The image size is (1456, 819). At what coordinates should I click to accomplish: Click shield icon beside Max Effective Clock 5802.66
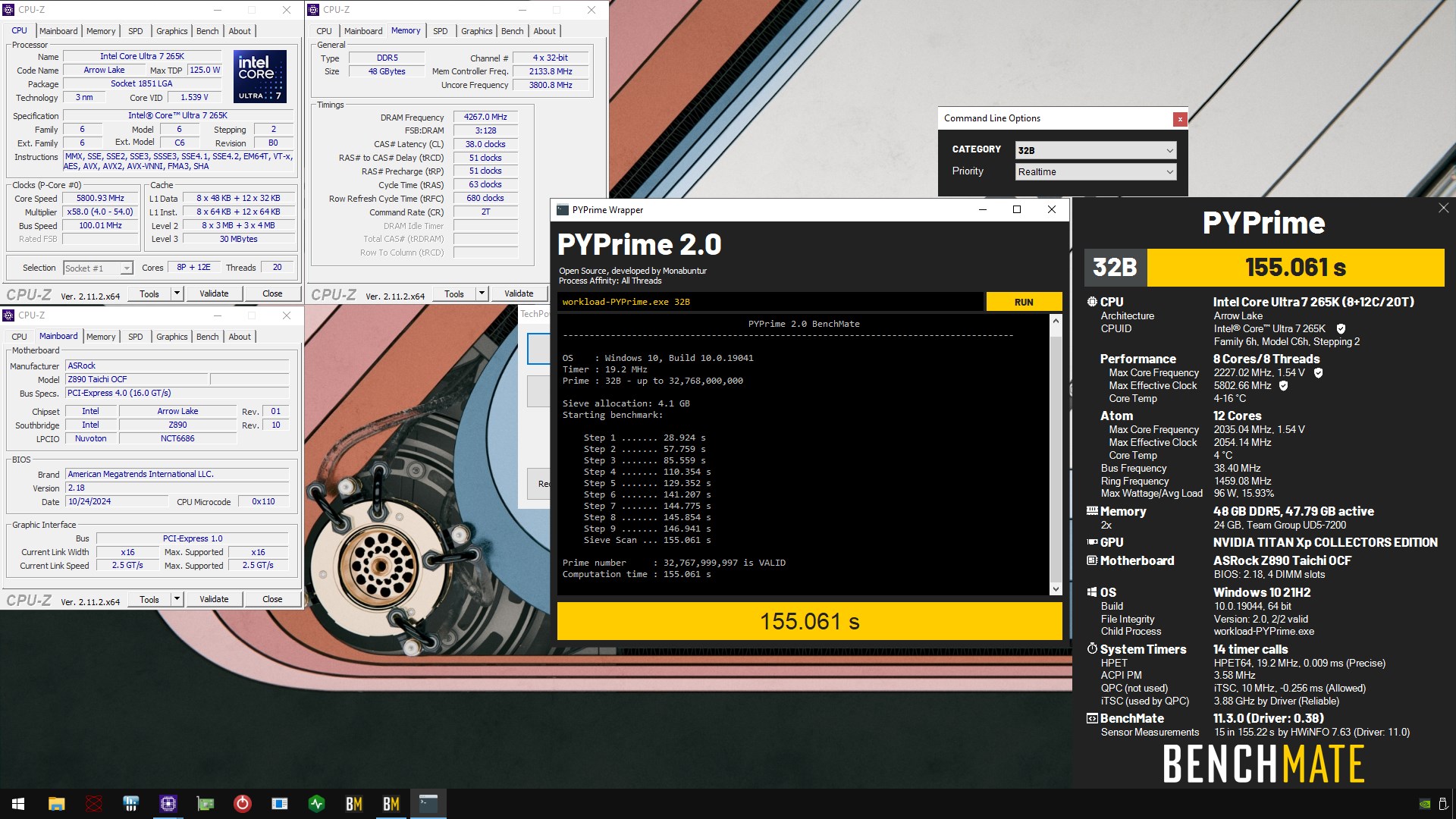[1283, 386]
